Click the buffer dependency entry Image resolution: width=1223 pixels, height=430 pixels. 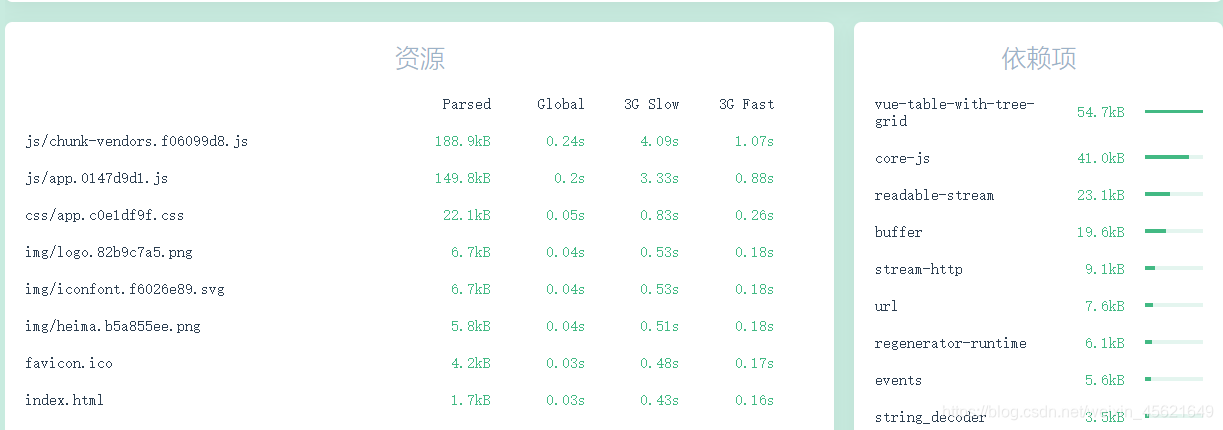point(1038,233)
